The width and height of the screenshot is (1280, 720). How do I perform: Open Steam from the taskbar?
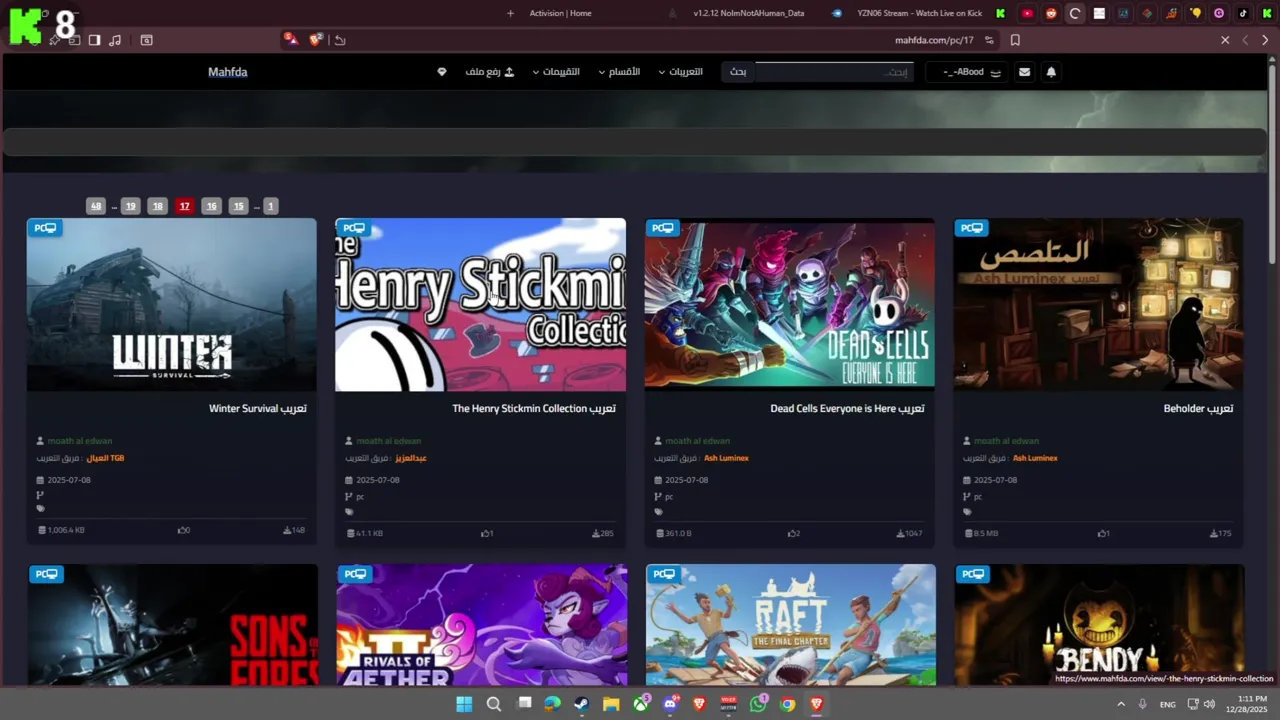pos(581,704)
